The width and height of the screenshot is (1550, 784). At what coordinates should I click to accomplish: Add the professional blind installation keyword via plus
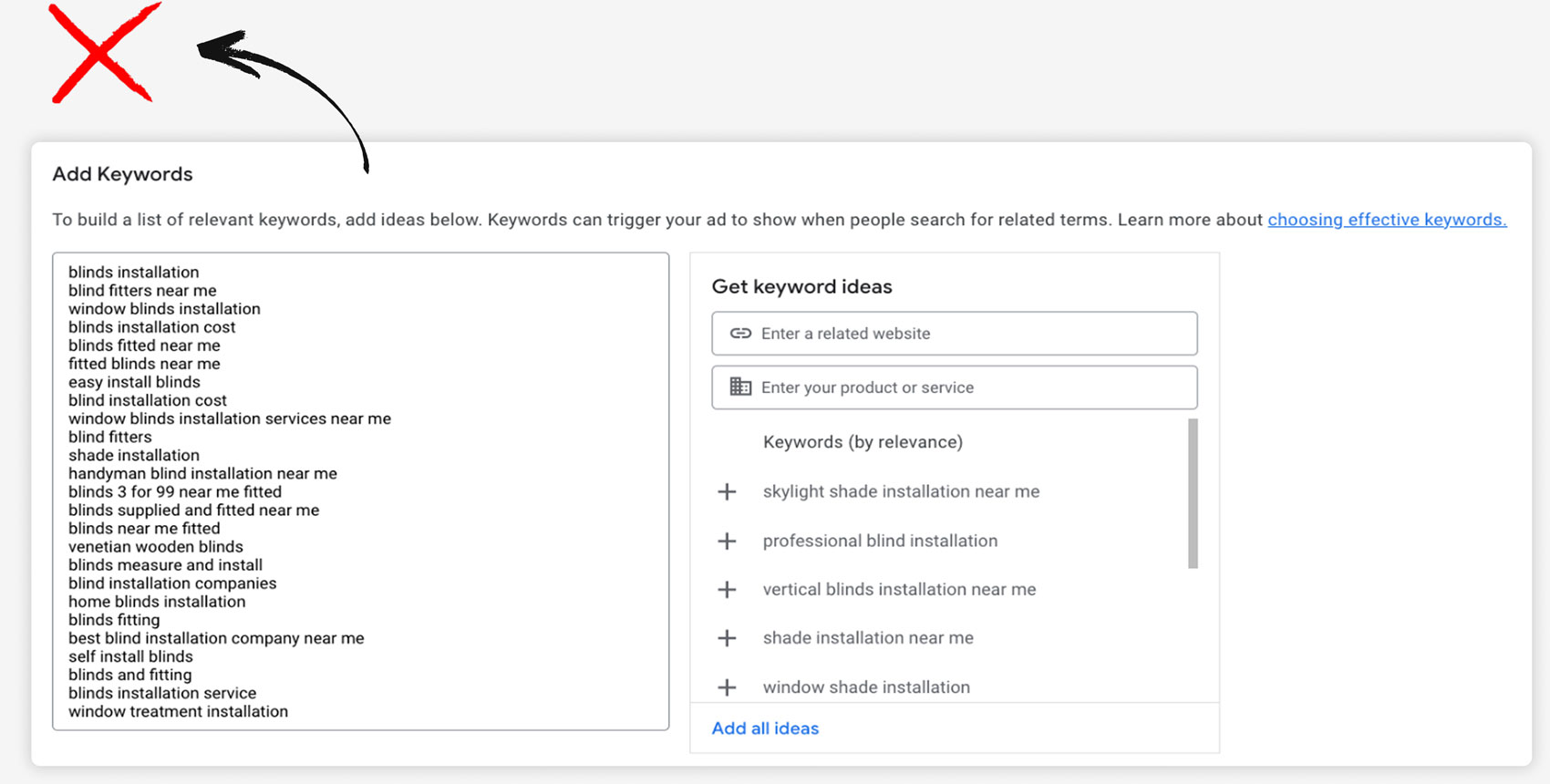point(727,542)
